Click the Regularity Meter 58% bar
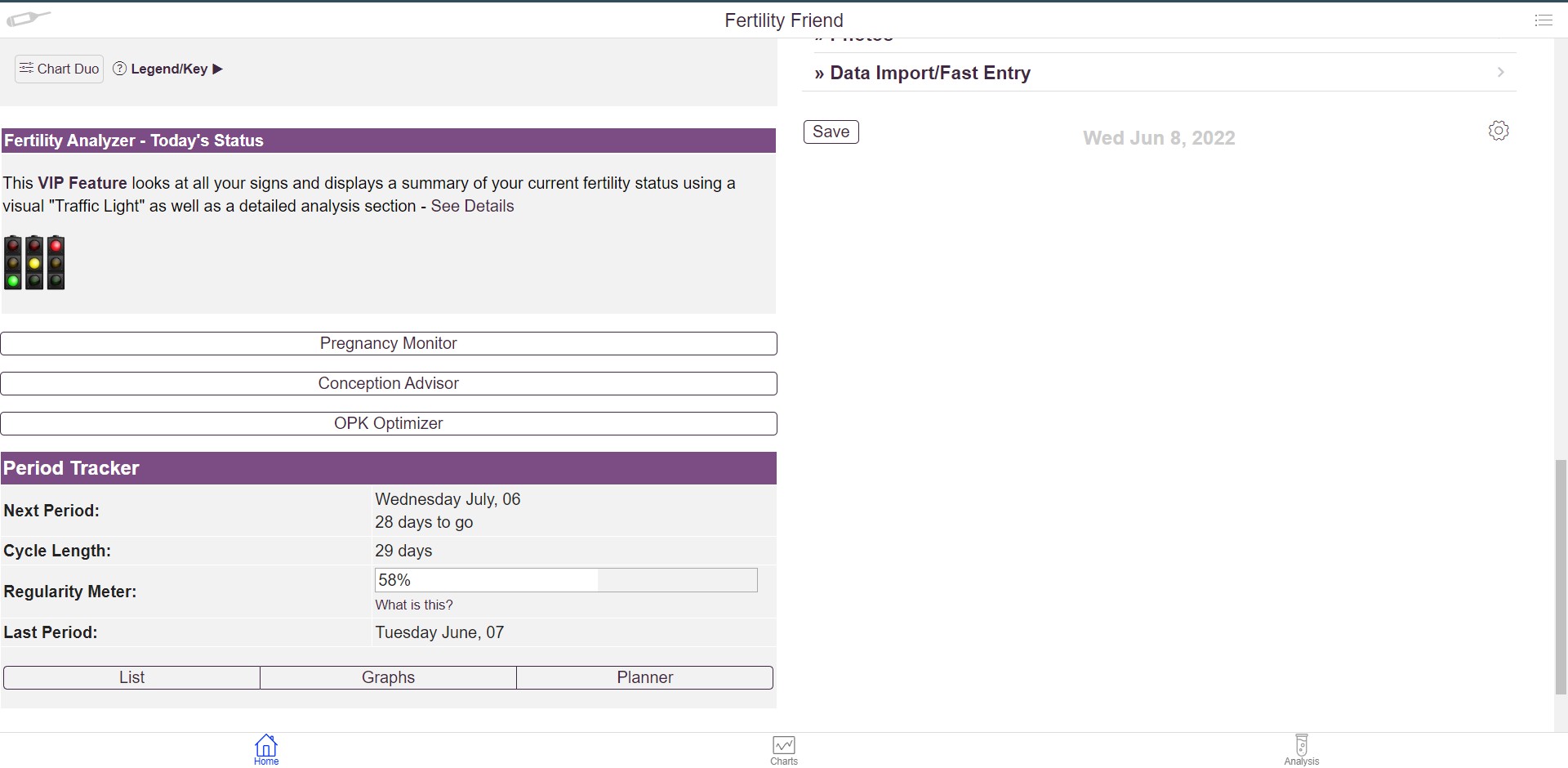The width and height of the screenshot is (1568, 768). pos(566,580)
